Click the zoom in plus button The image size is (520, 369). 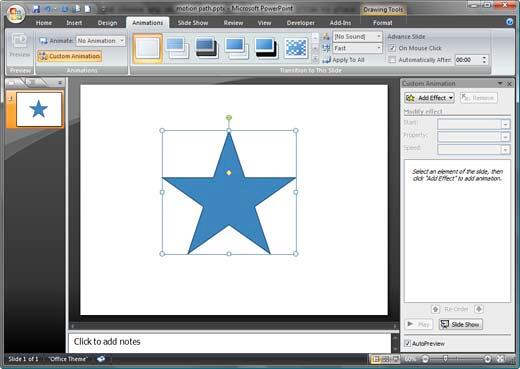(487, 359)
